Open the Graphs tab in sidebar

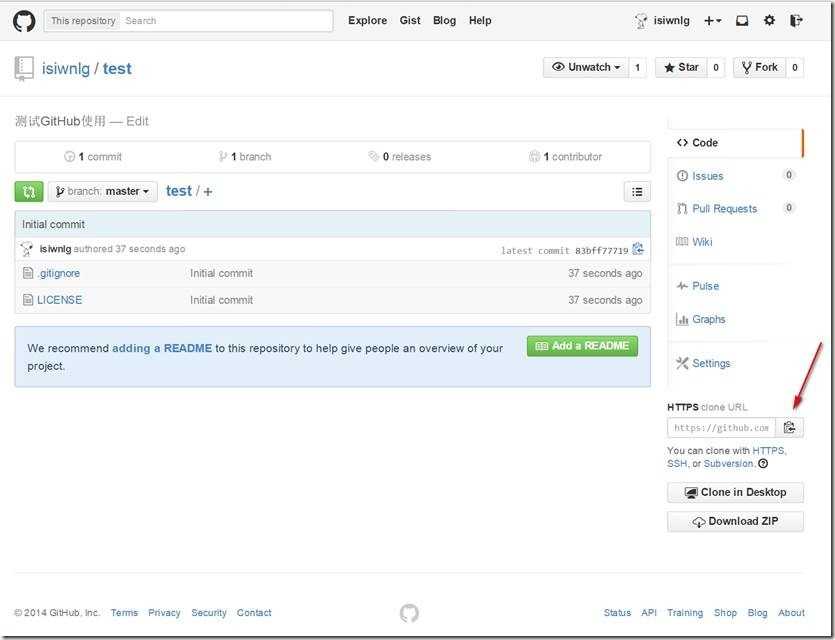(700, 319)
